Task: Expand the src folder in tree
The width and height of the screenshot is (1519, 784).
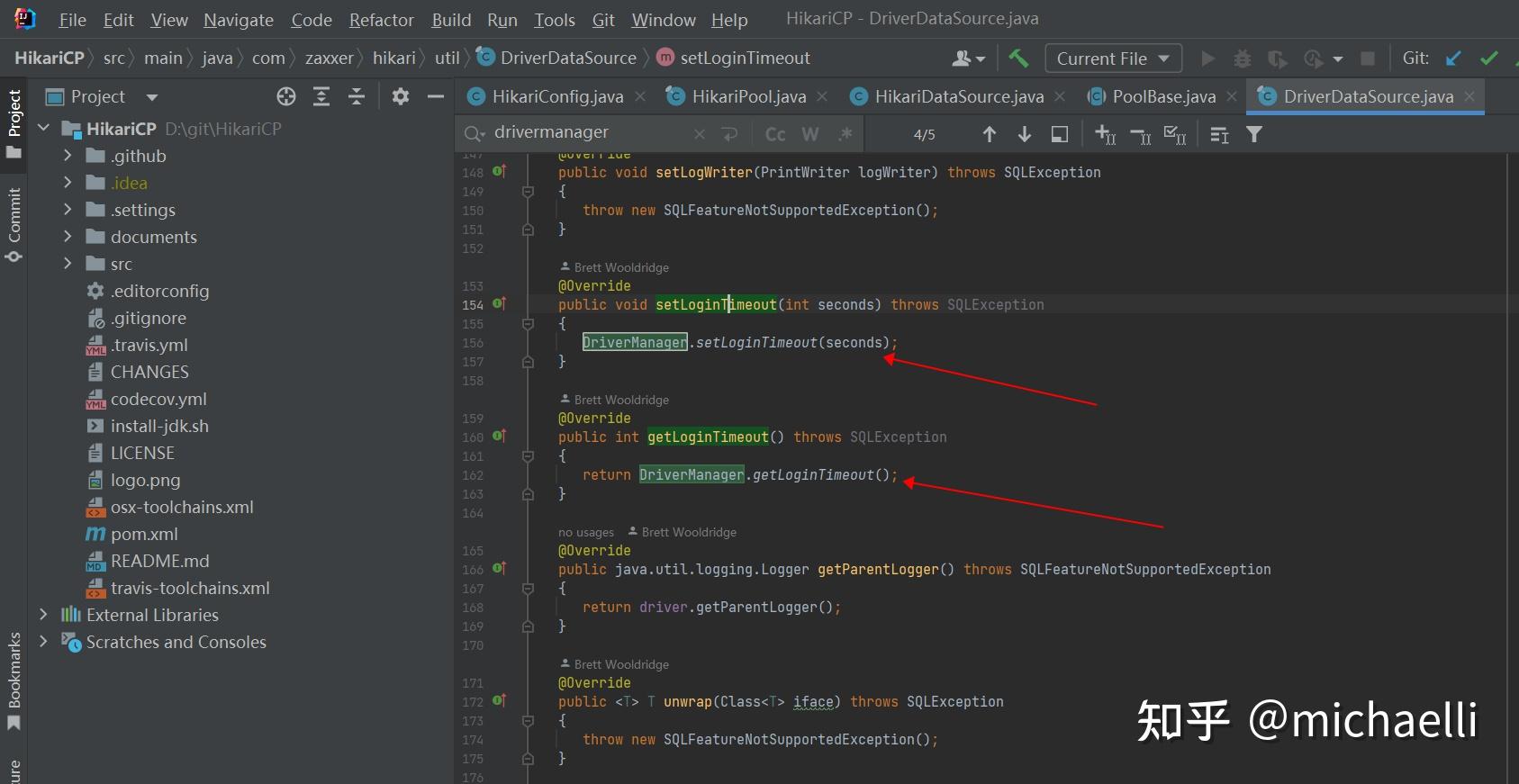Action: pos(68,264)
